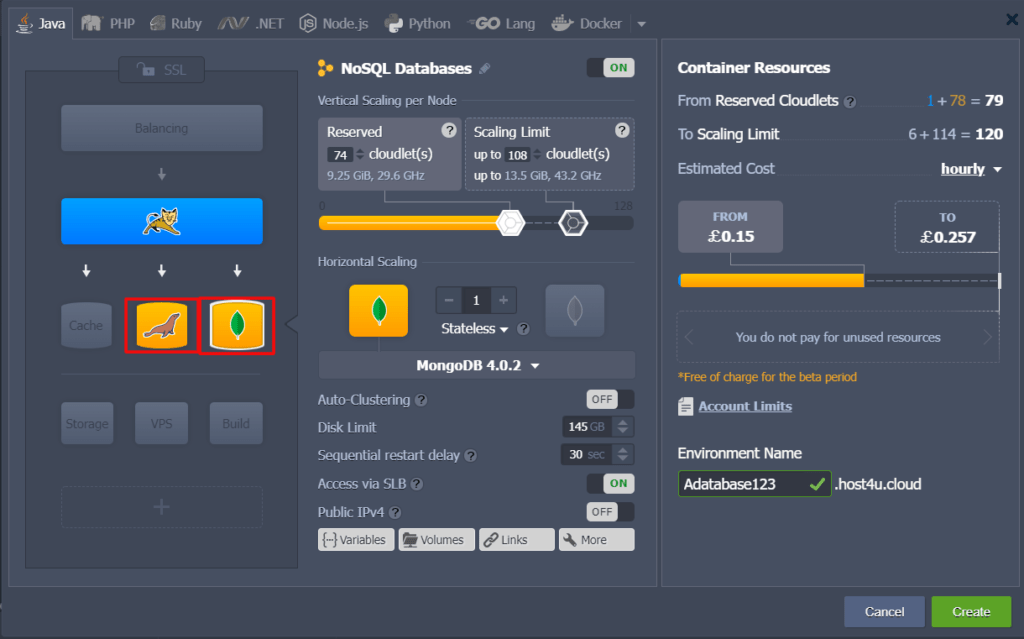Click the Balancing layer block
Screen dimensions: 1024x639
162,128
